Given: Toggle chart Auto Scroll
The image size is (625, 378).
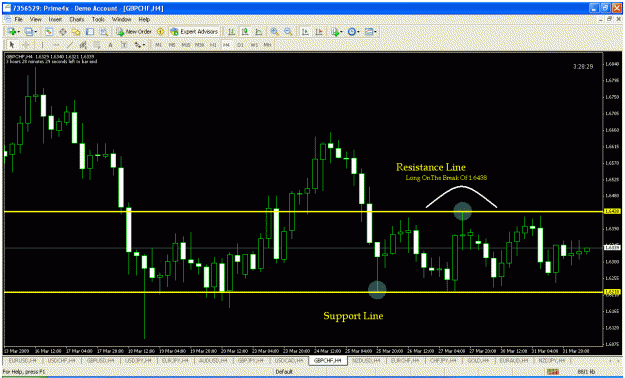Looking at the screenshot, I should click(x=305, y=32).
